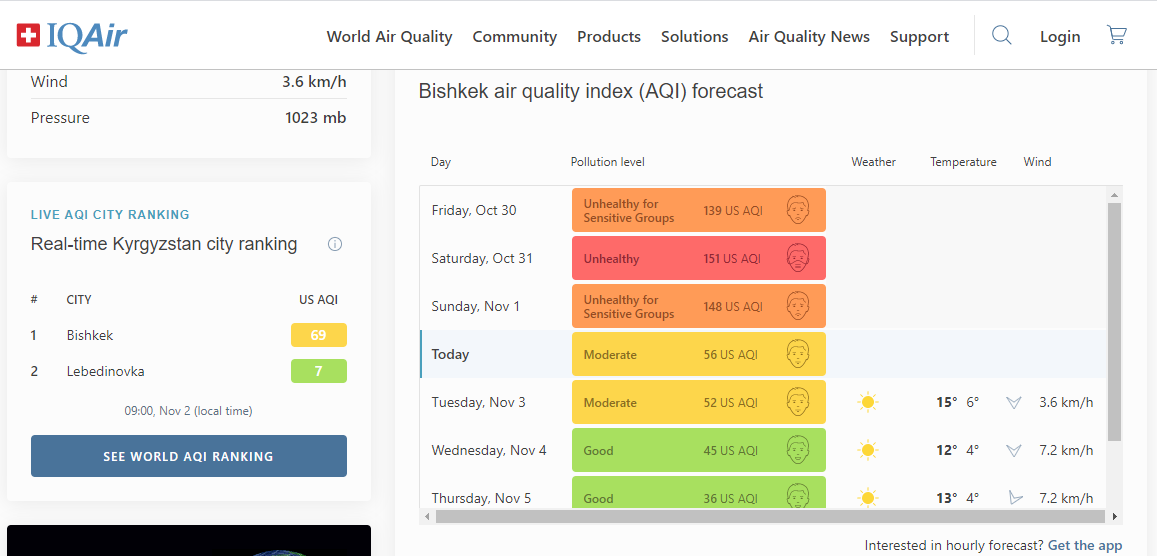1157x556 pixels.
Task: Open World Air Quality menu
Action: pos(389,37)
